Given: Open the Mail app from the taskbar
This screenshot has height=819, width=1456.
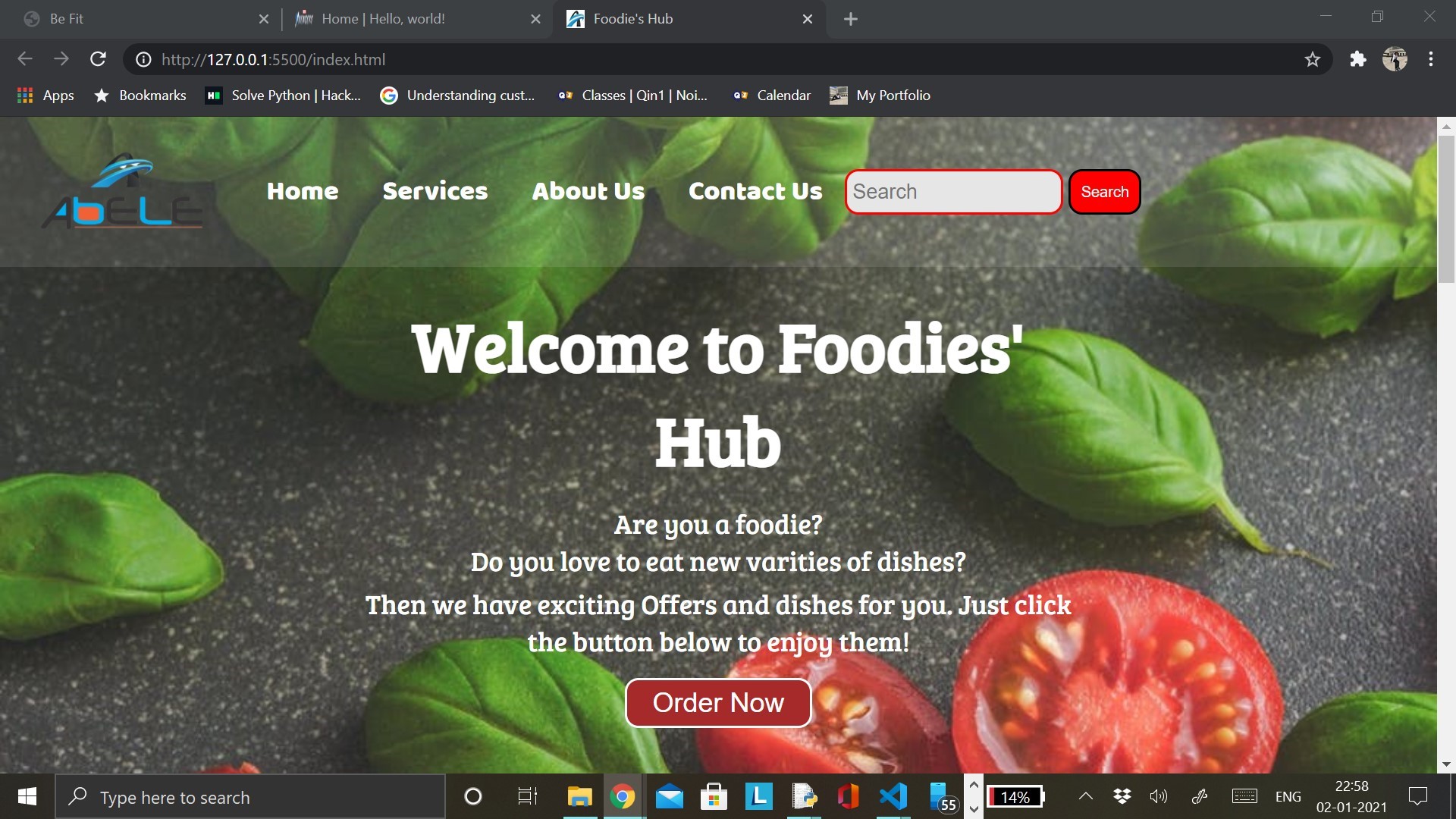Looking at the screenshot, I should (669, 796).
